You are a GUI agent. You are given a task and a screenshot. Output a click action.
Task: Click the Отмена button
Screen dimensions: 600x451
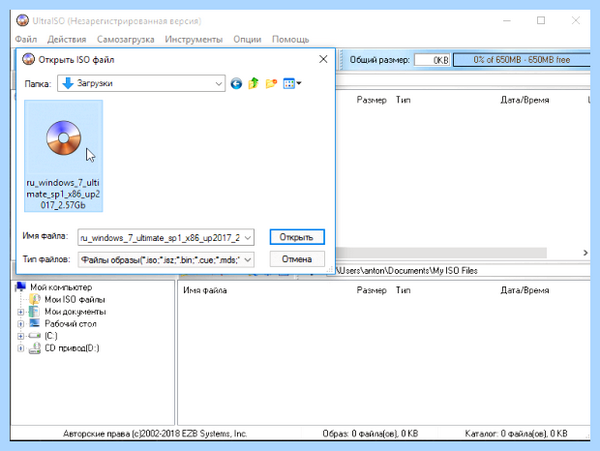pos(297,259)
